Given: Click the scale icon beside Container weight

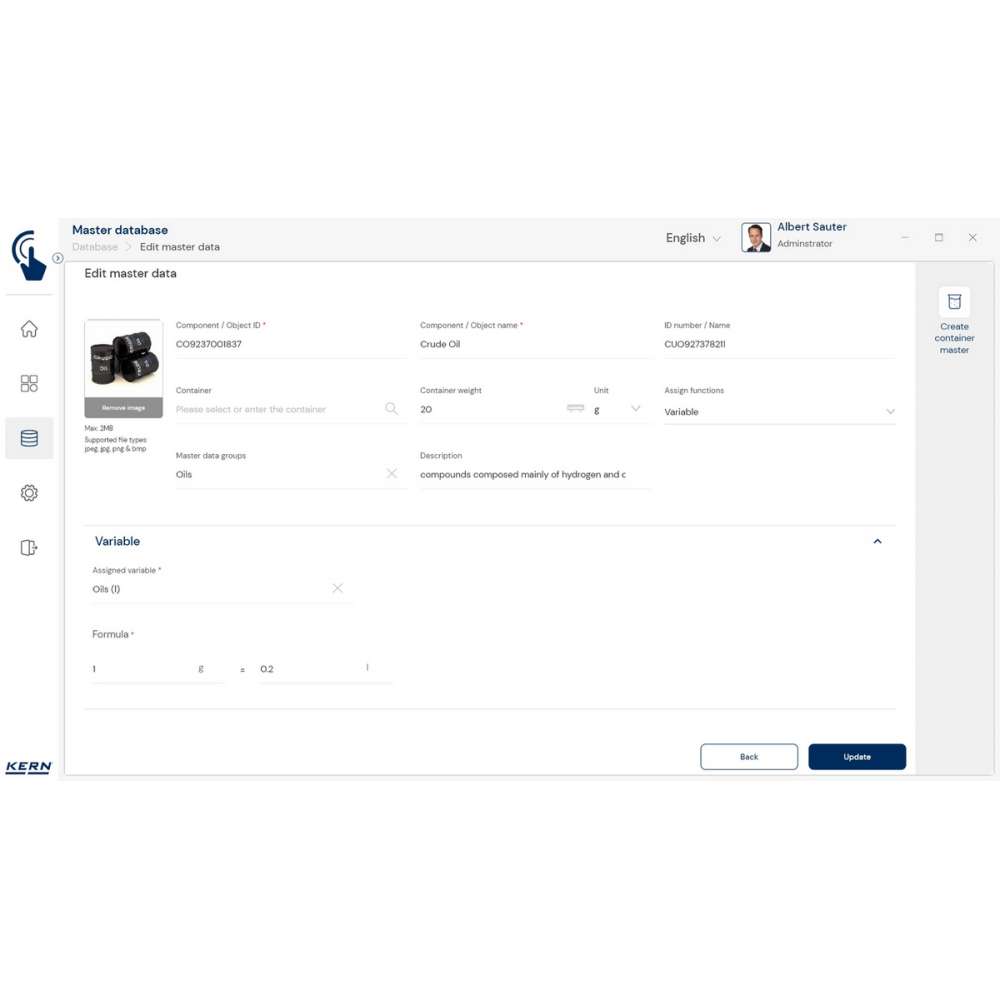Looking at the screenshot, I should [x=575, y=408].
